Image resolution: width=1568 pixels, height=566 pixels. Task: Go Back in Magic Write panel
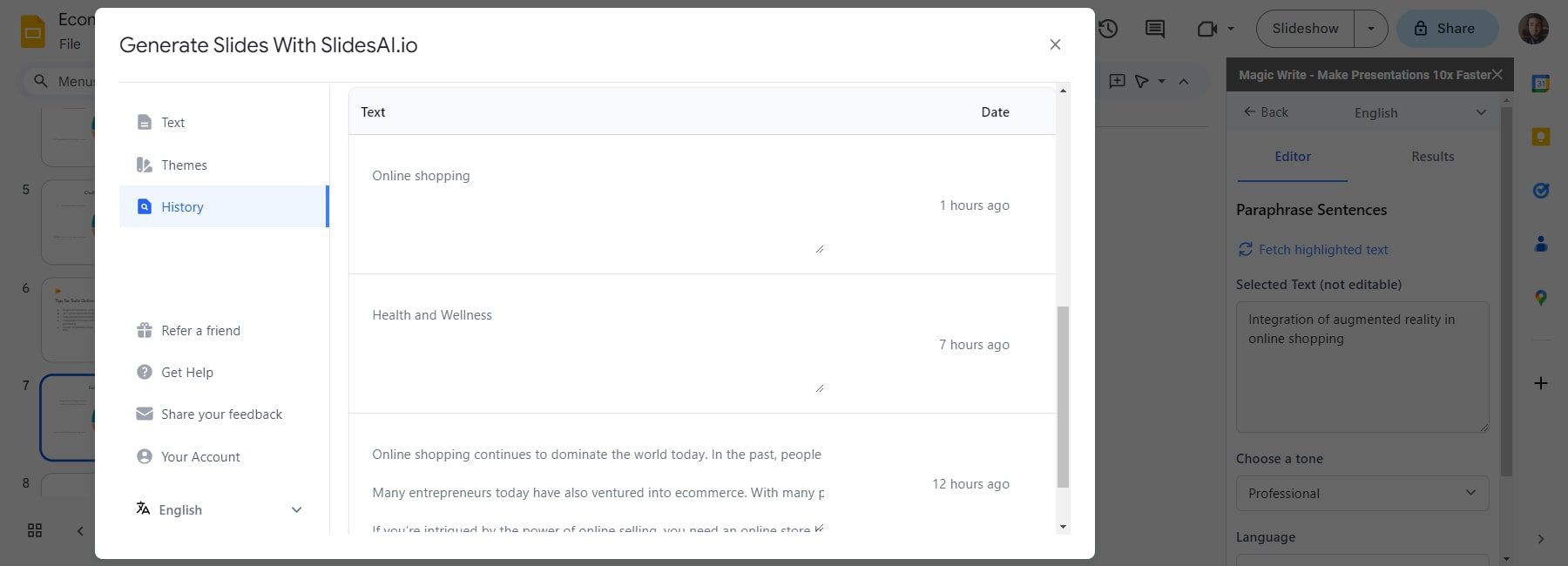1266,112
